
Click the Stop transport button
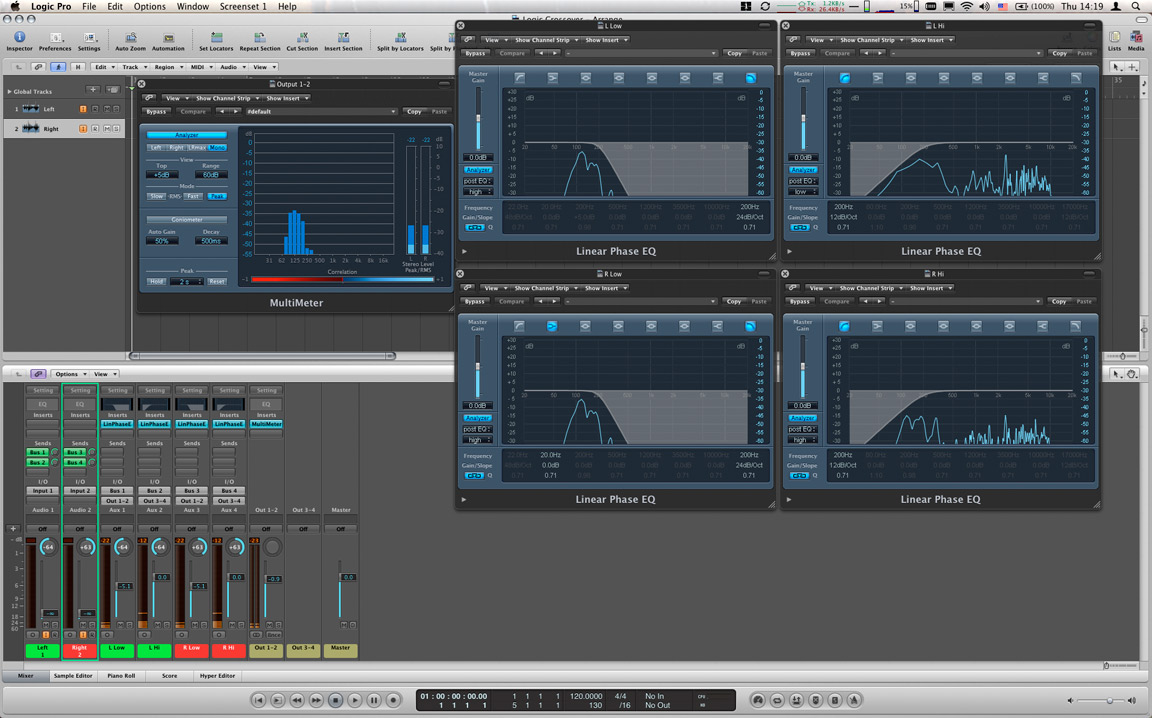tap(335, 700)
